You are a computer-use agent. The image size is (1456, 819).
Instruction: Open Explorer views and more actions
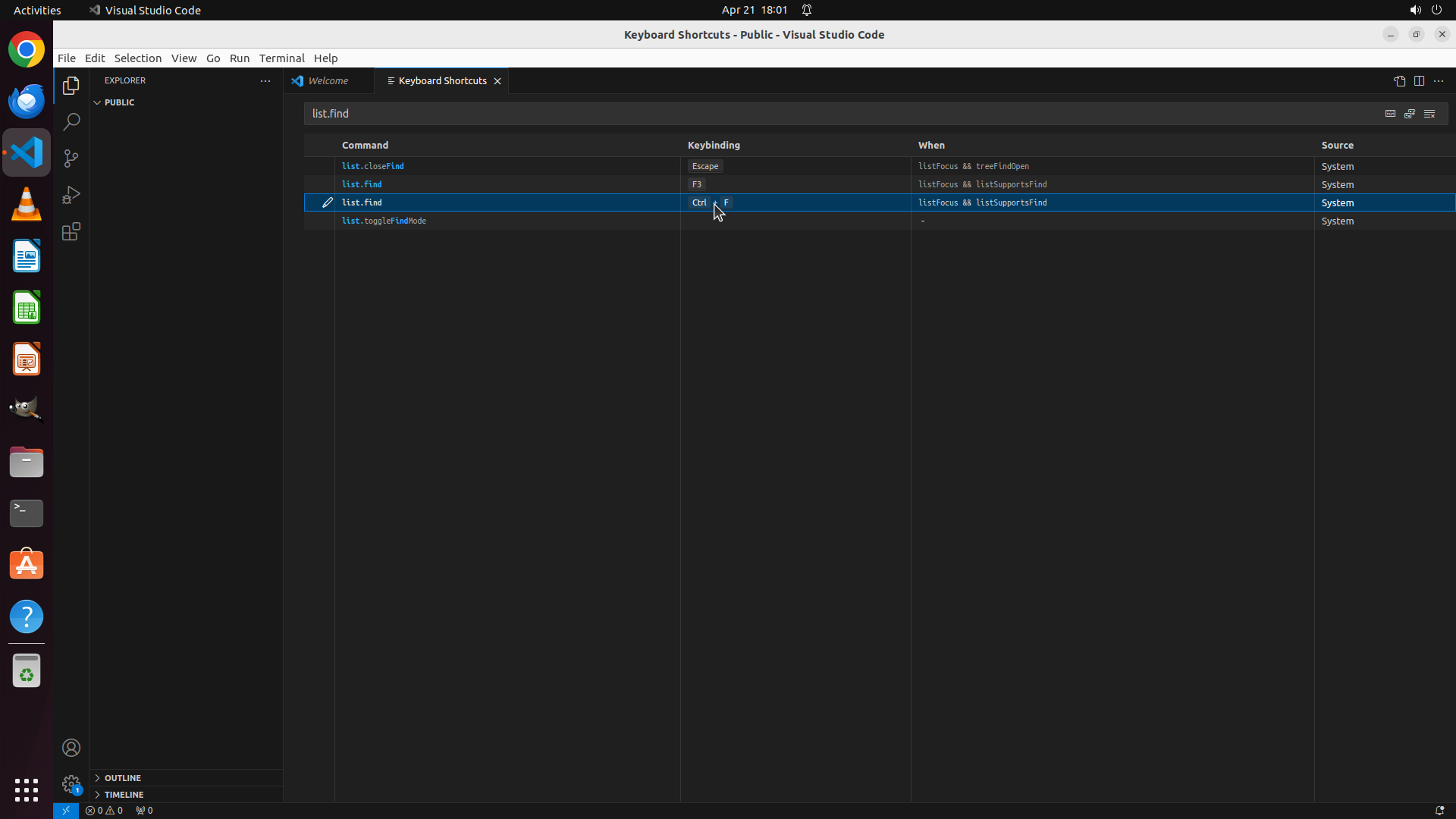265,80
